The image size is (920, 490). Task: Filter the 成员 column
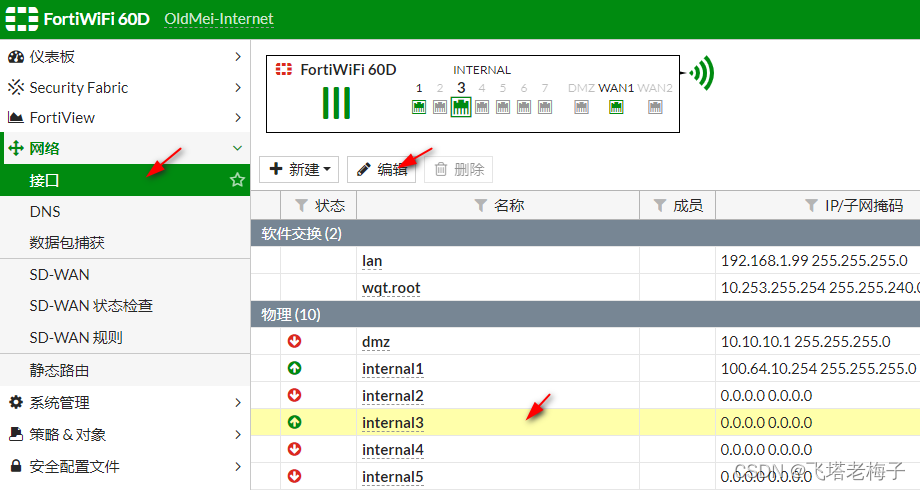point(659,205)
